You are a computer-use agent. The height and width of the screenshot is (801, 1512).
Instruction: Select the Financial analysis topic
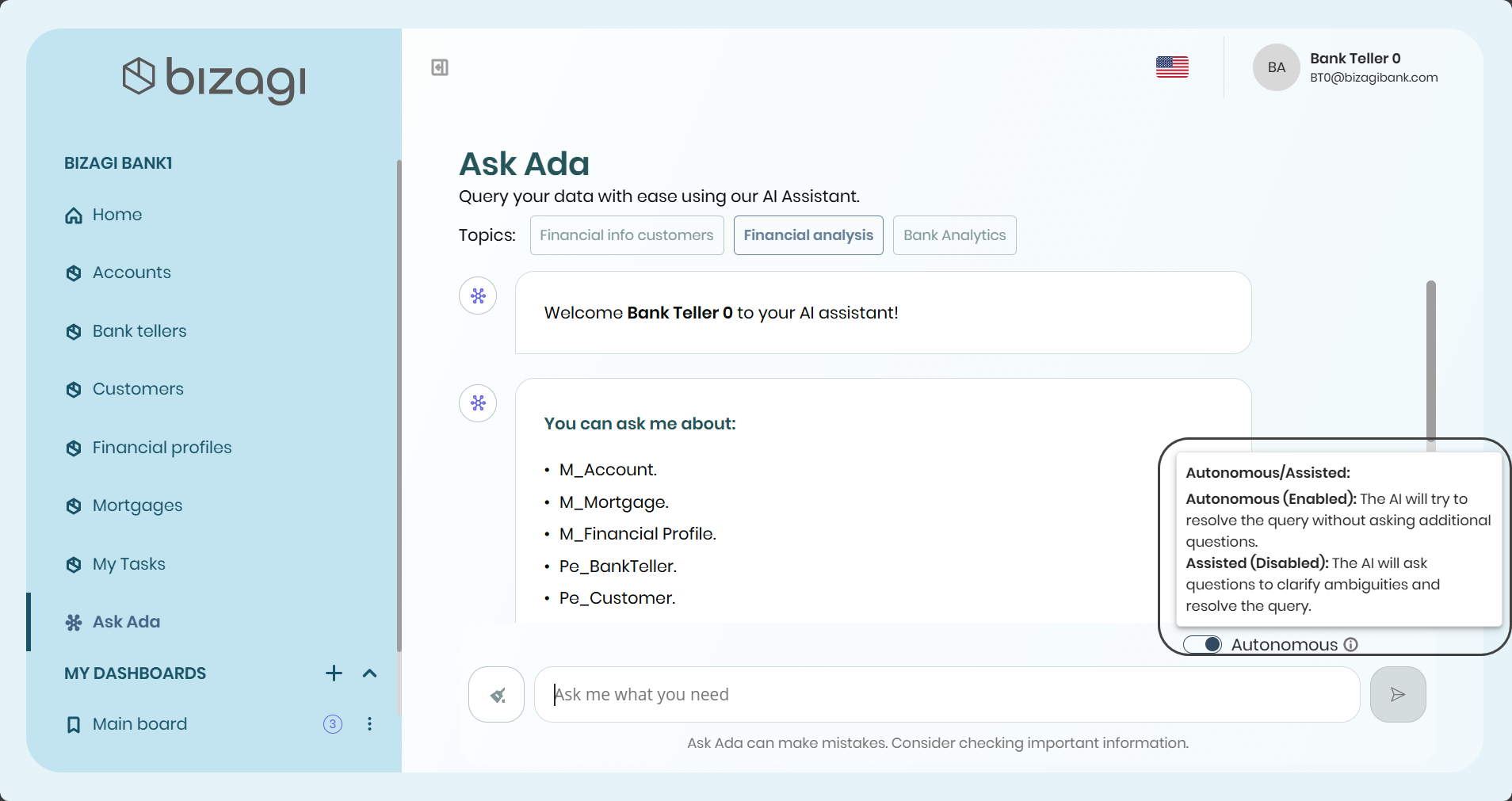[808, 235]
